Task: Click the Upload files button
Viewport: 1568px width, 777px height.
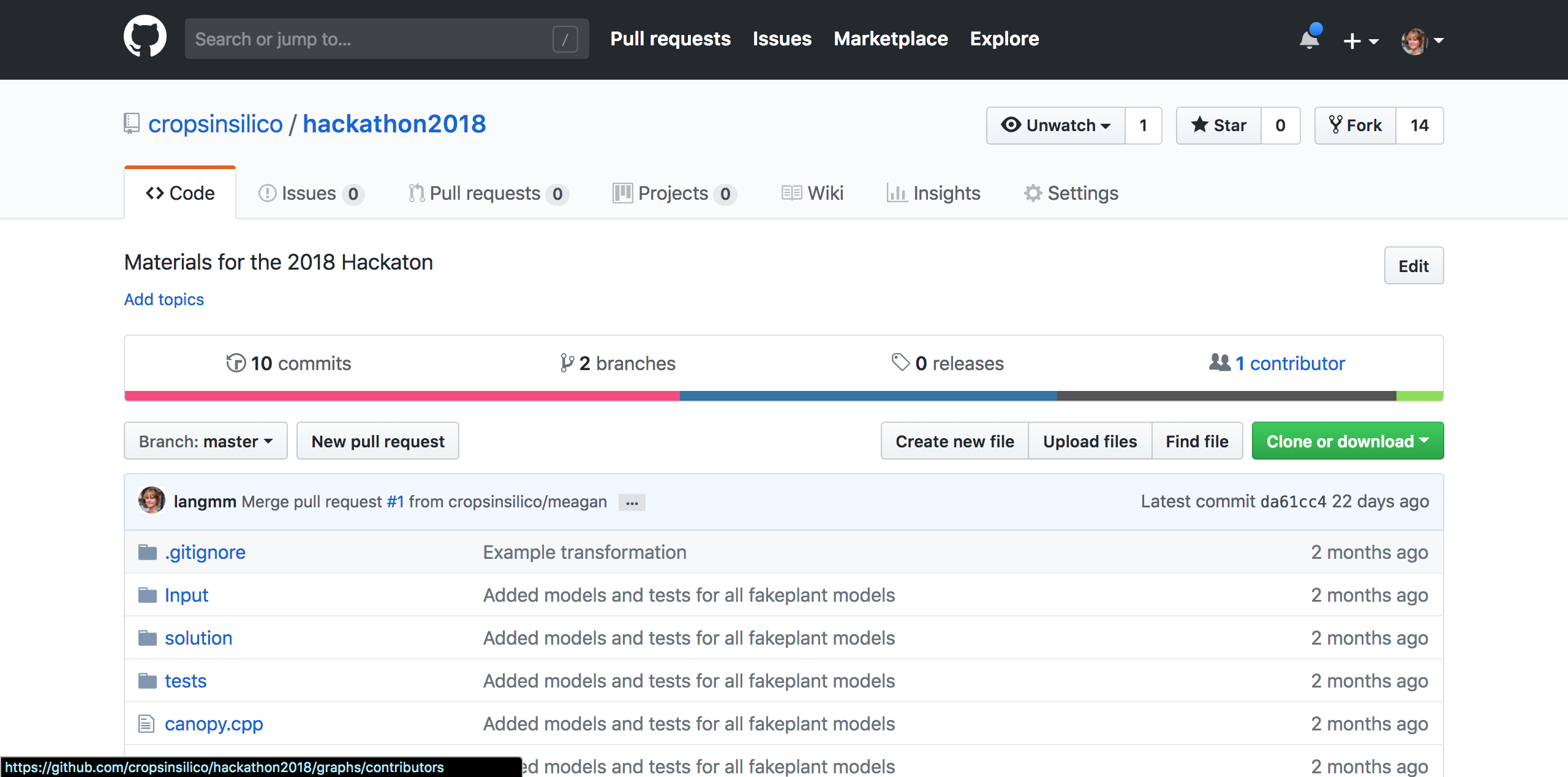Action: coord(1090,440)
